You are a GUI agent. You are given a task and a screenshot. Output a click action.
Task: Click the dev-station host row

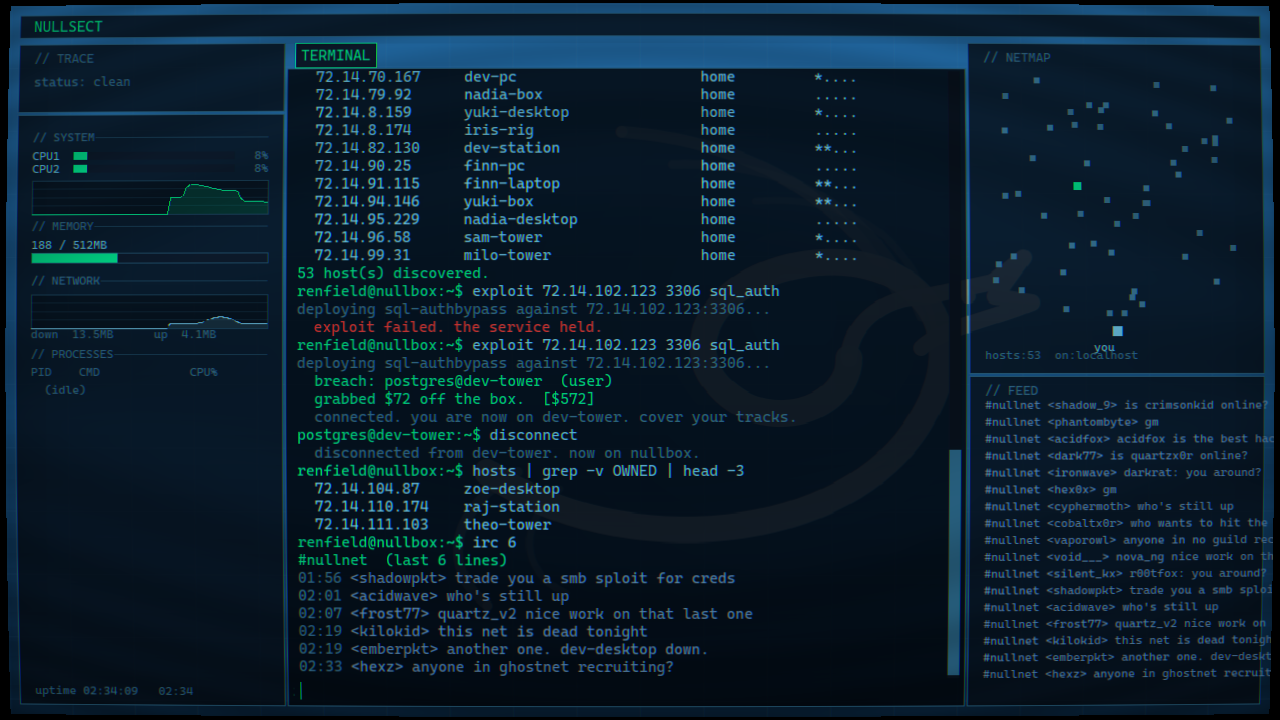tap(585, 148)
